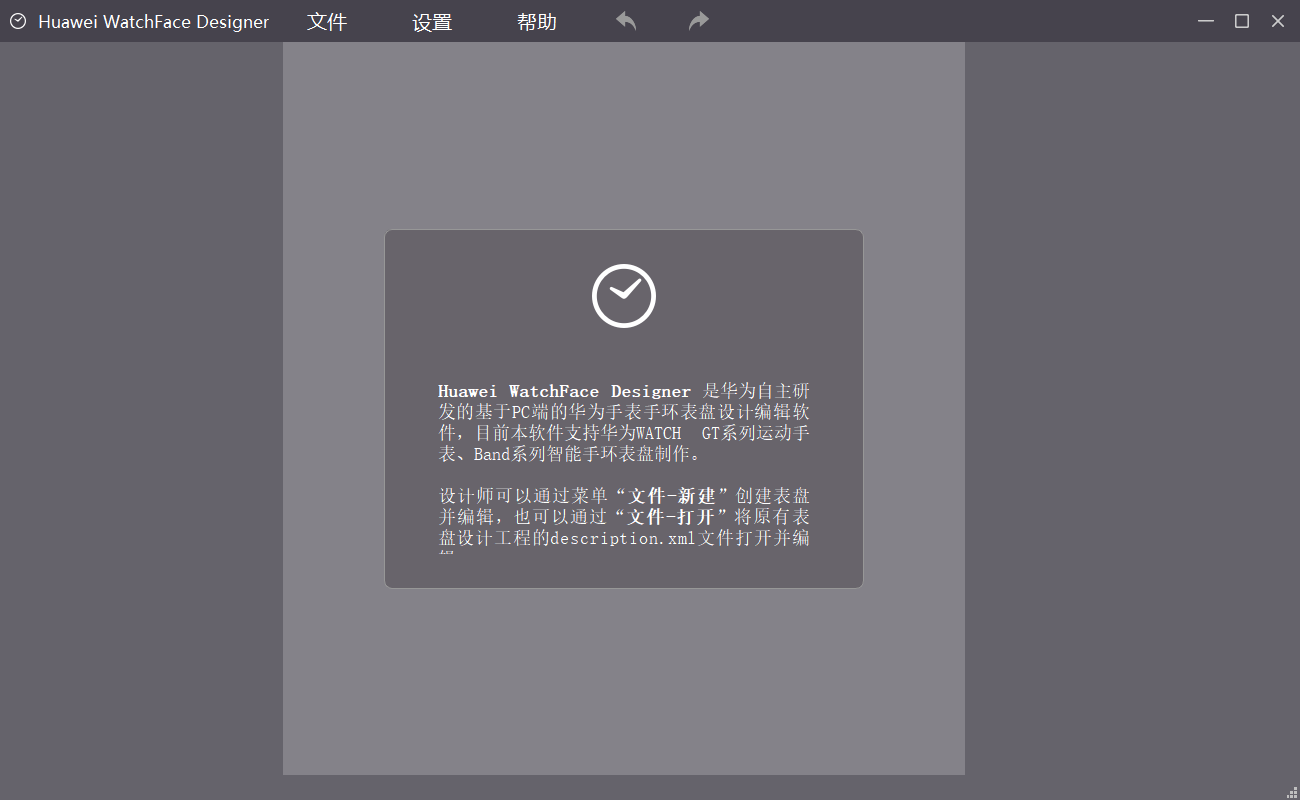Screen dimensions: 1300x800
Task: Open the 帮助 menu
Action: pos(537,22)
